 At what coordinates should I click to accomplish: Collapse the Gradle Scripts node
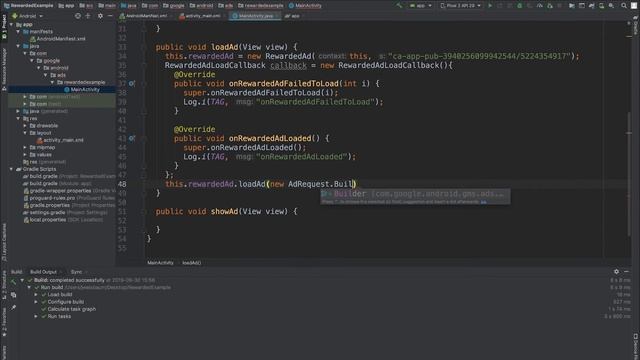pos(11,169)
